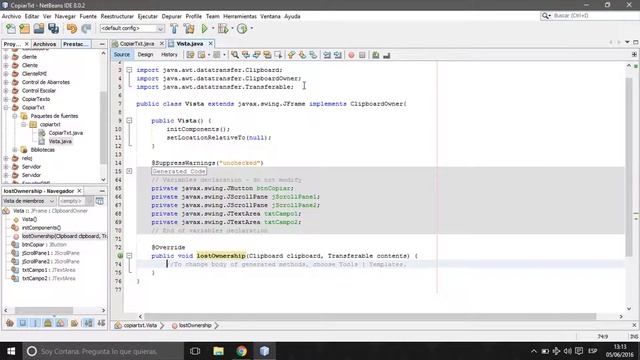The image size is (640, 360).
Task: Open the Herramientas menu
Action: coord(240,16)
